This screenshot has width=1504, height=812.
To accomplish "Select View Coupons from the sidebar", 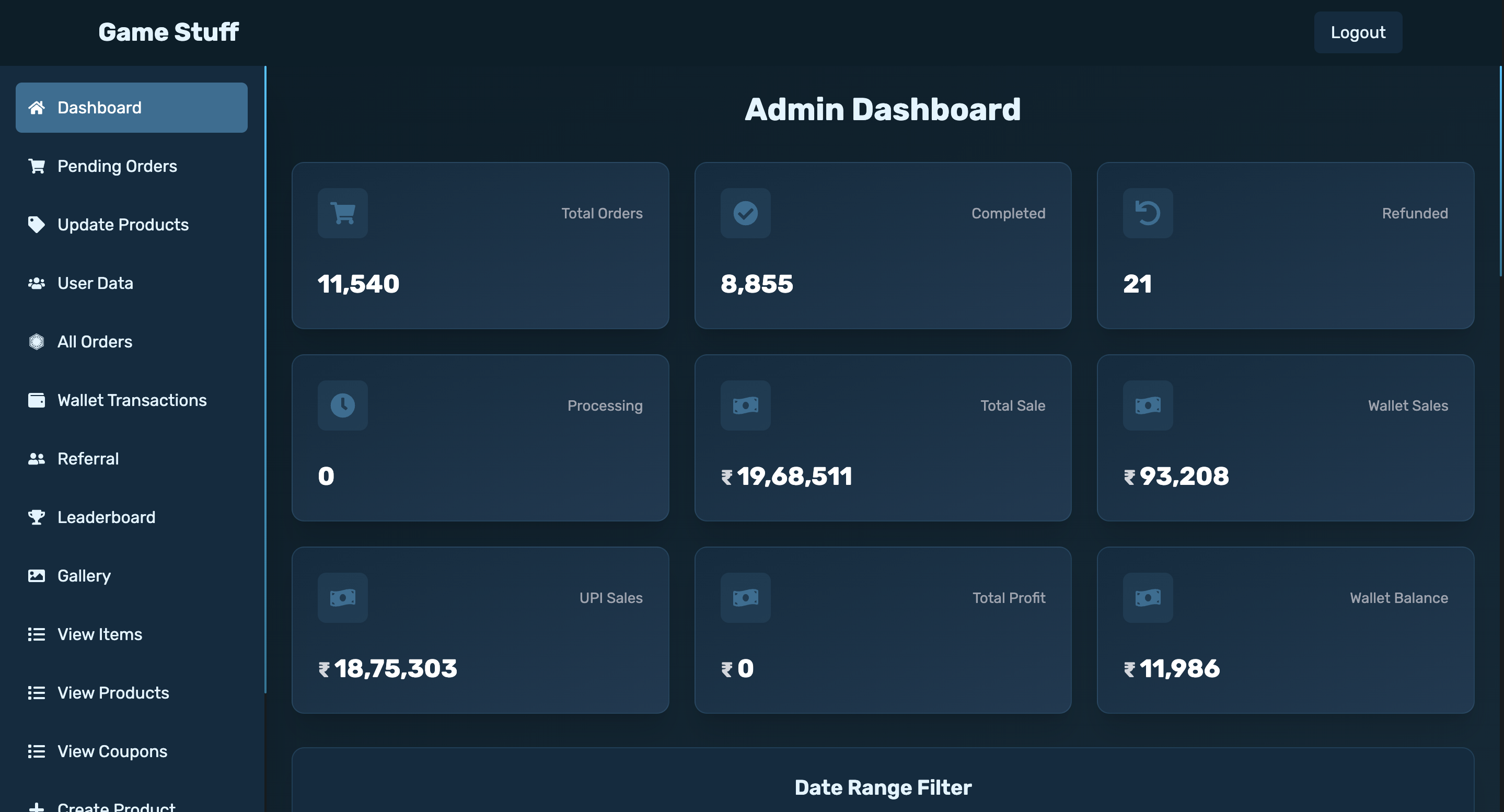I will coord(112,751).
